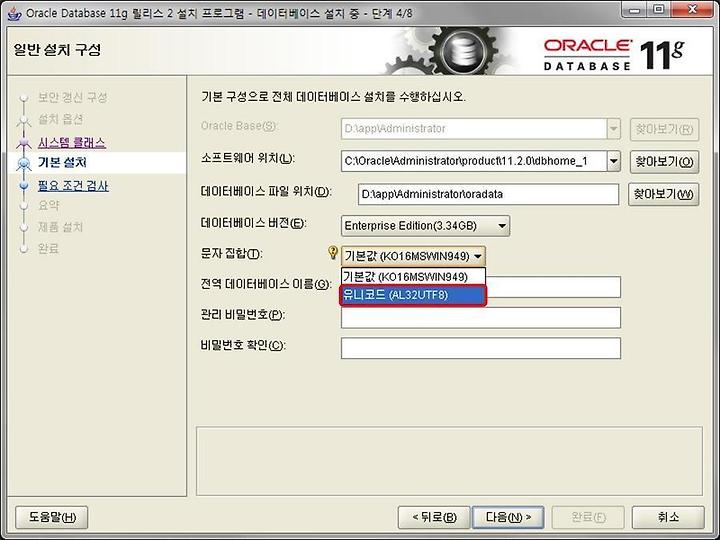Viewport: 720px width, 540px height.
Task: Click the empty message area panel
Action: (x=449, y=461)
